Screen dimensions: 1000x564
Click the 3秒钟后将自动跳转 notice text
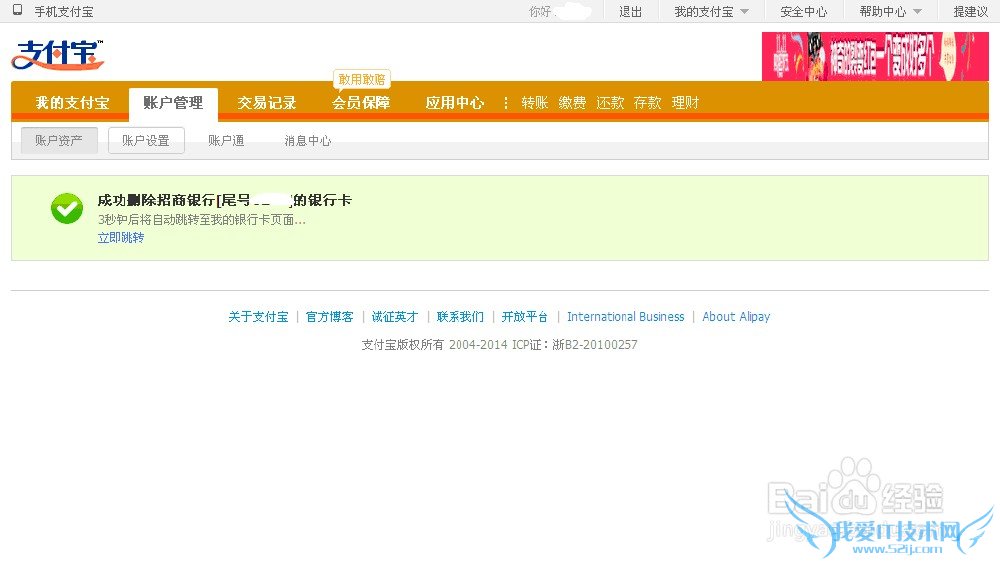(x=202, y=219)
